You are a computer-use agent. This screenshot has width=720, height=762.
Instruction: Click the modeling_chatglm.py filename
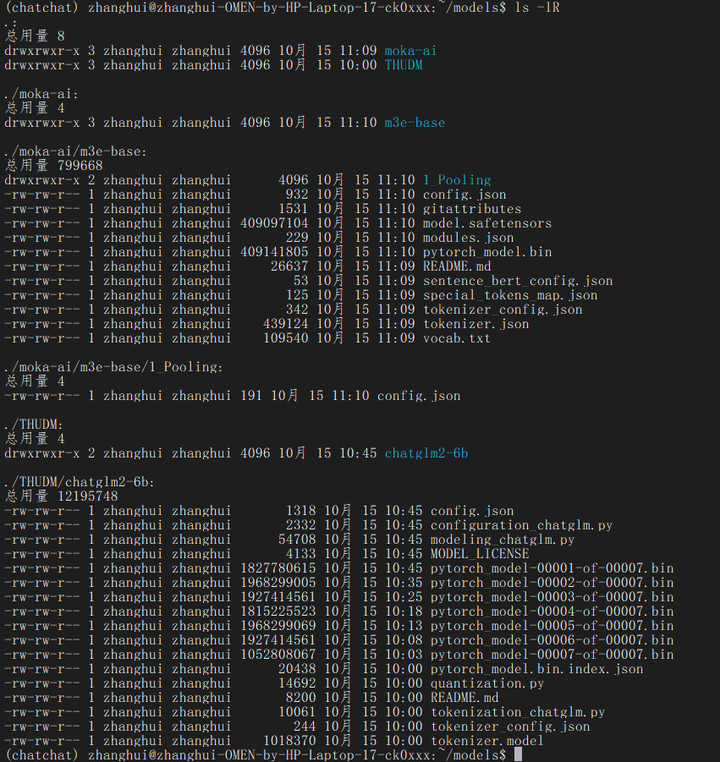tap(502, 539)
